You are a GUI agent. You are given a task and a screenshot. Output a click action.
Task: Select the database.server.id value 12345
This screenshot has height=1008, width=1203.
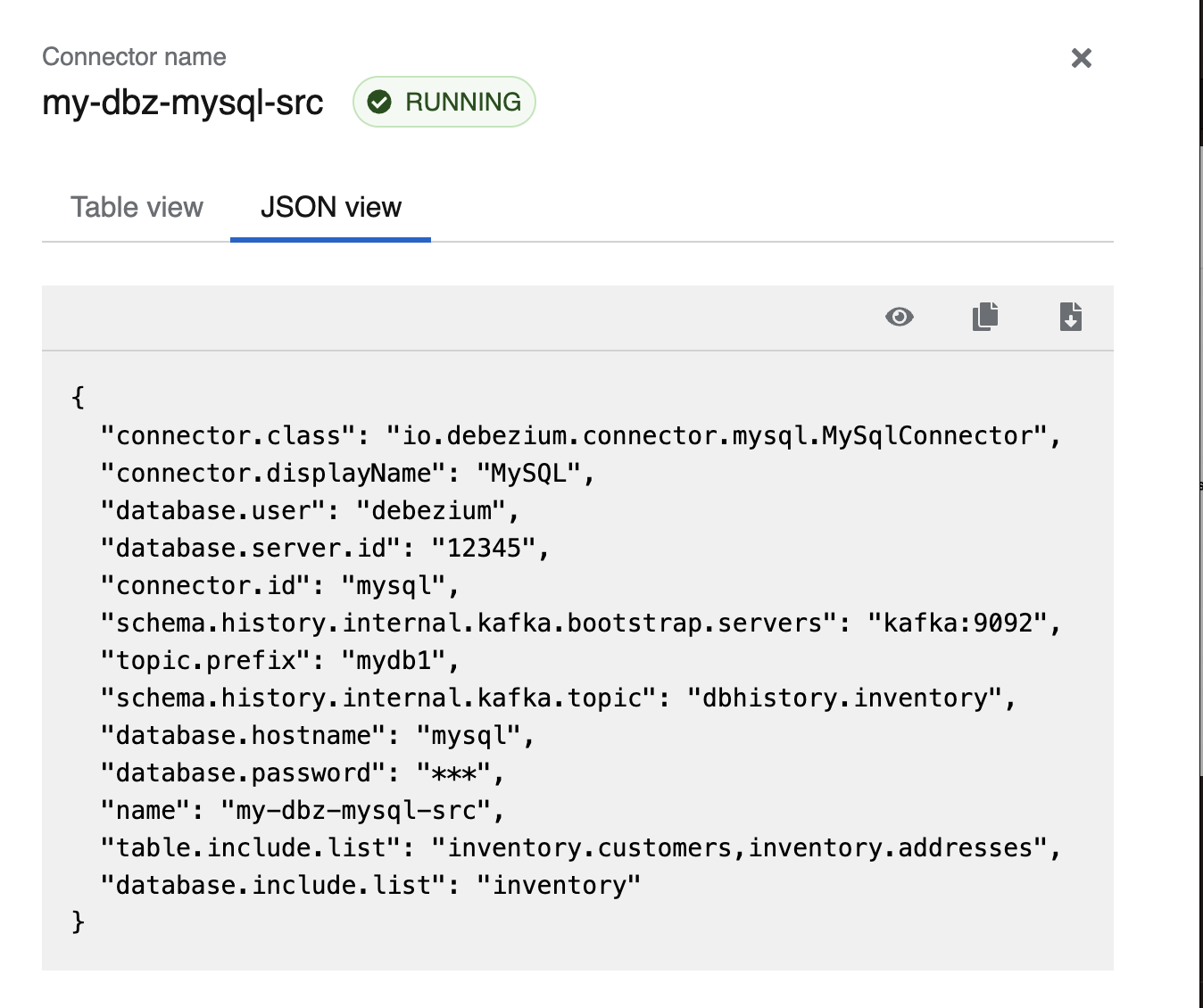[484, 548]
